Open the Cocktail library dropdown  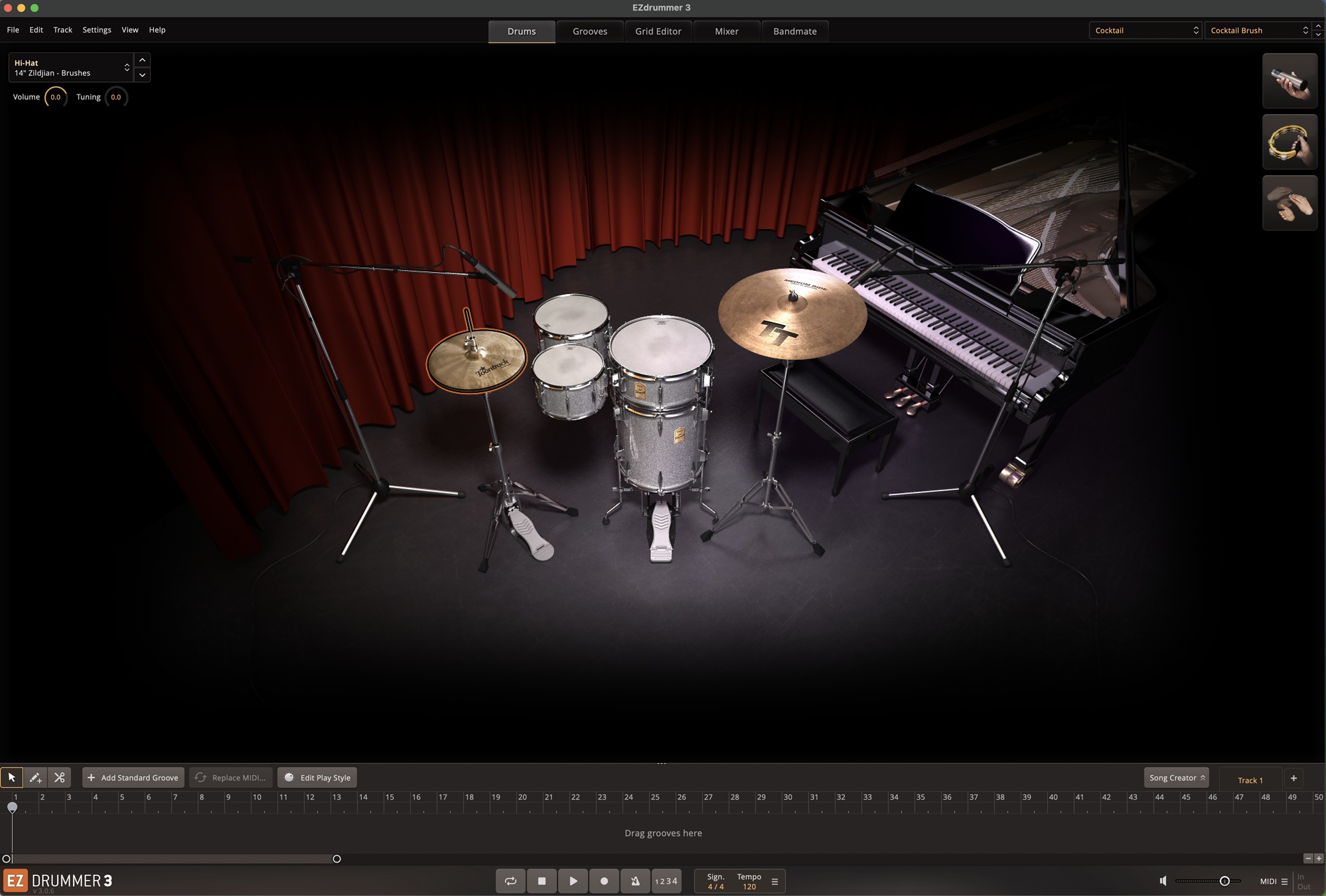click(x=1145, y=31)
